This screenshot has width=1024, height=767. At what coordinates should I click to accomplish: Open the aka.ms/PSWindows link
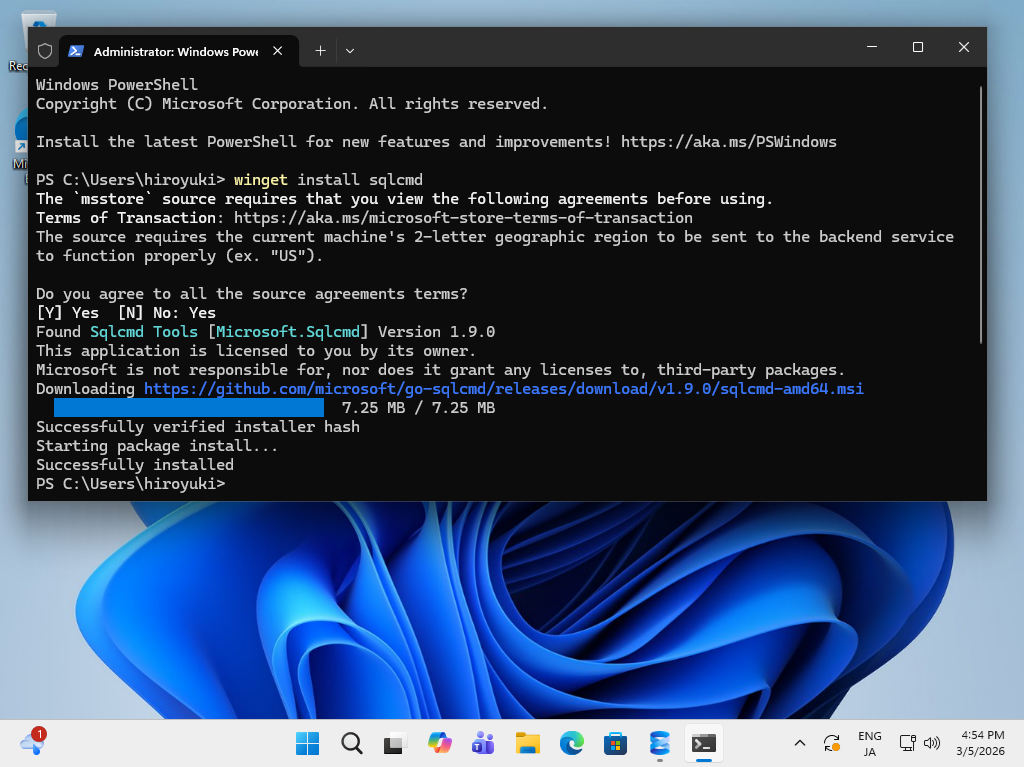[x=728, y=142]
